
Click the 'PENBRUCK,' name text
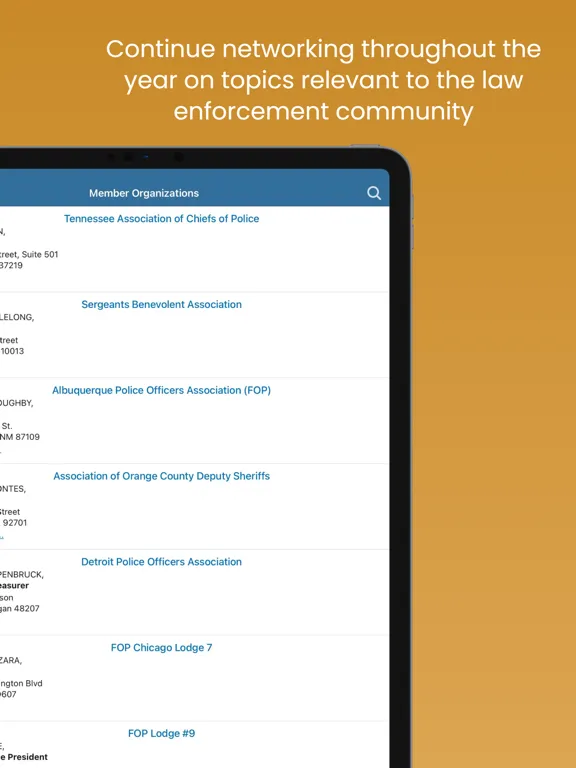coord(22,574)
